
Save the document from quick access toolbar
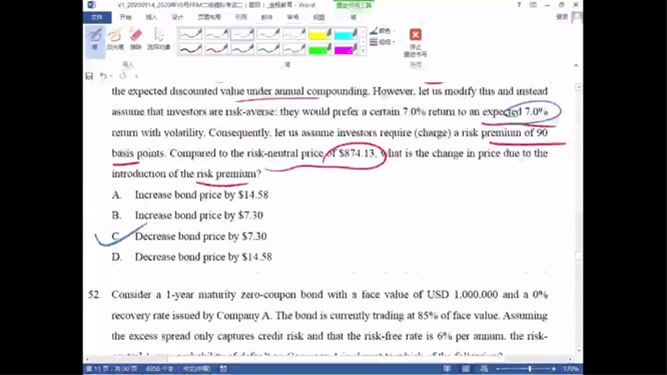point(89,76)
